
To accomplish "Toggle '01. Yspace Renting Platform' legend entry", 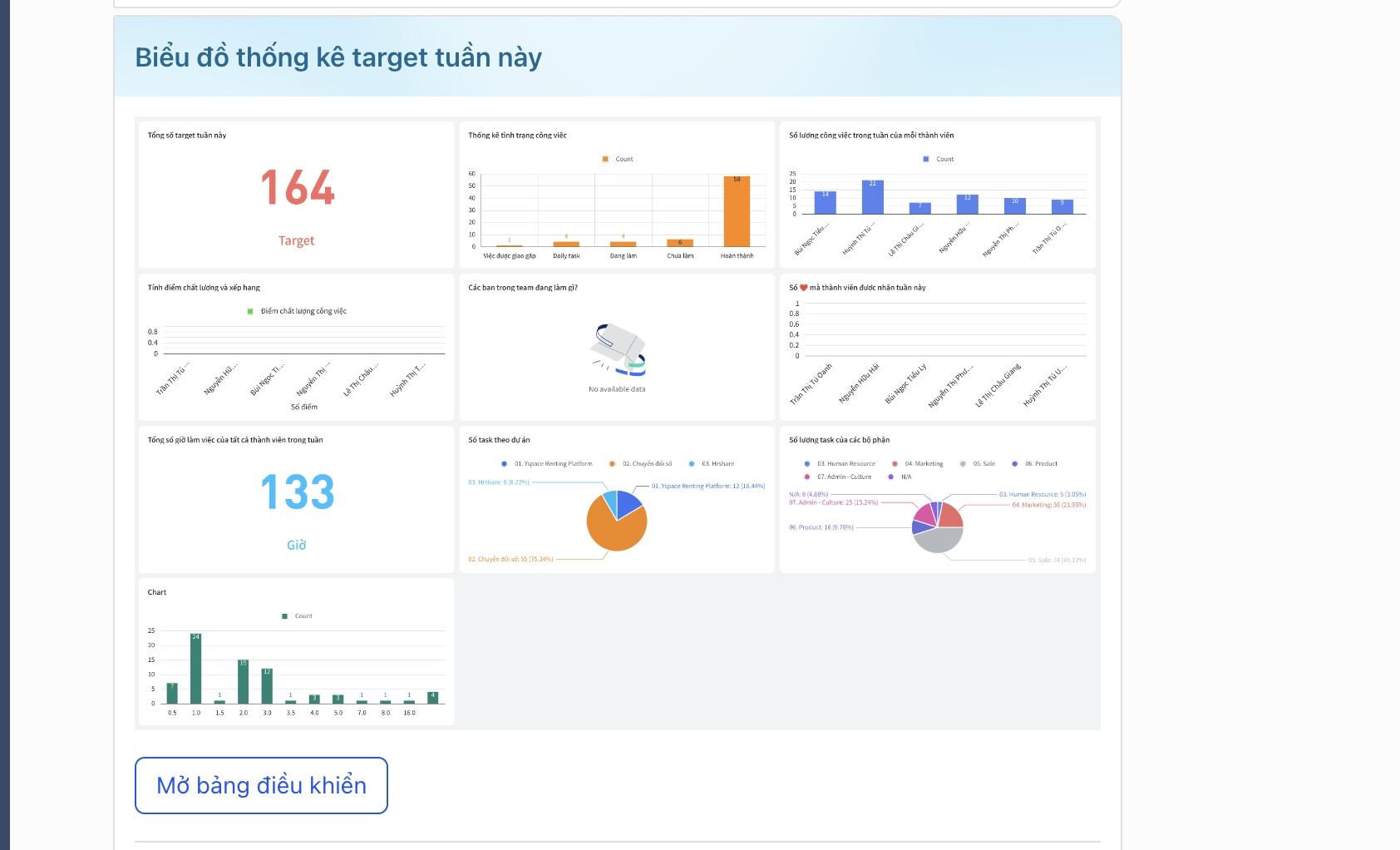I will [547, 464].
